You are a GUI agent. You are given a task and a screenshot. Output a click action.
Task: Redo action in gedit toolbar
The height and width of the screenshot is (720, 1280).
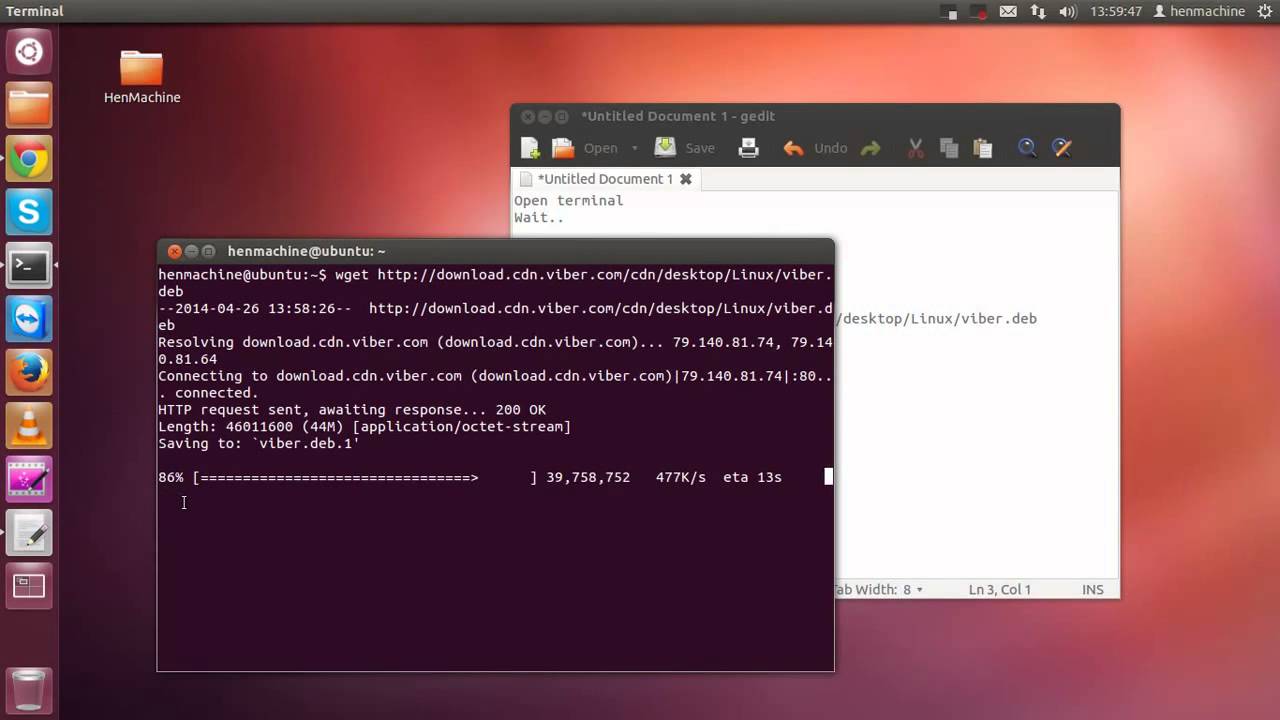coord(871,148)
